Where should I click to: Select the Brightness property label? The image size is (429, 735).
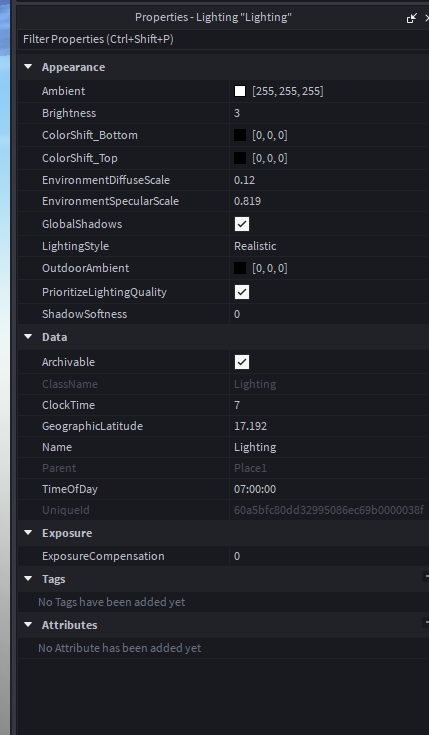(69, 113)
